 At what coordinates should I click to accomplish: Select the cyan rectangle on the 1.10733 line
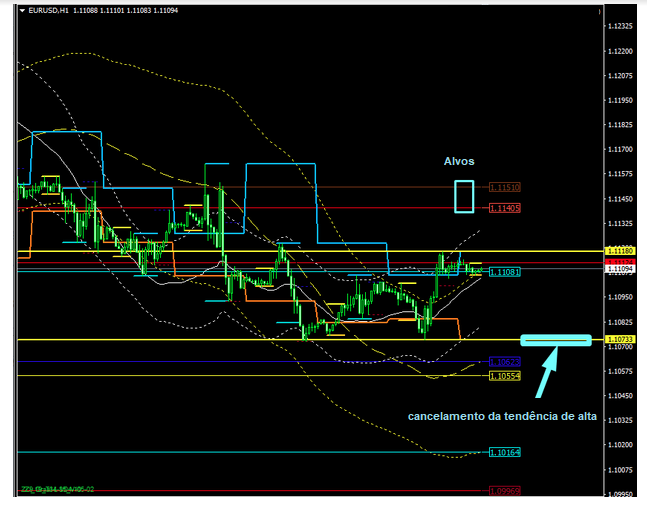556,341
